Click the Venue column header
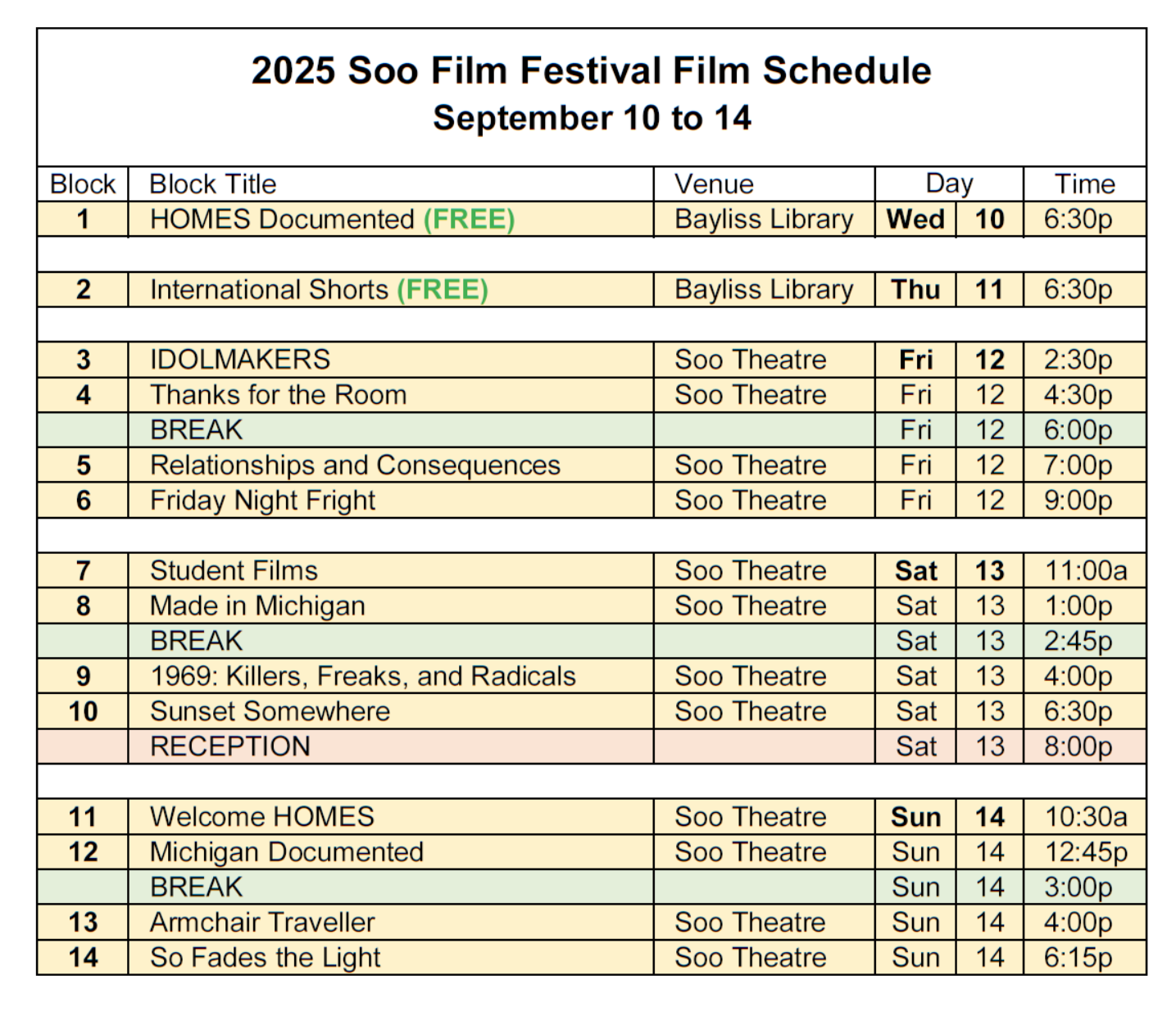This screenshot has width=1176, height=1012. coord(713,184)
